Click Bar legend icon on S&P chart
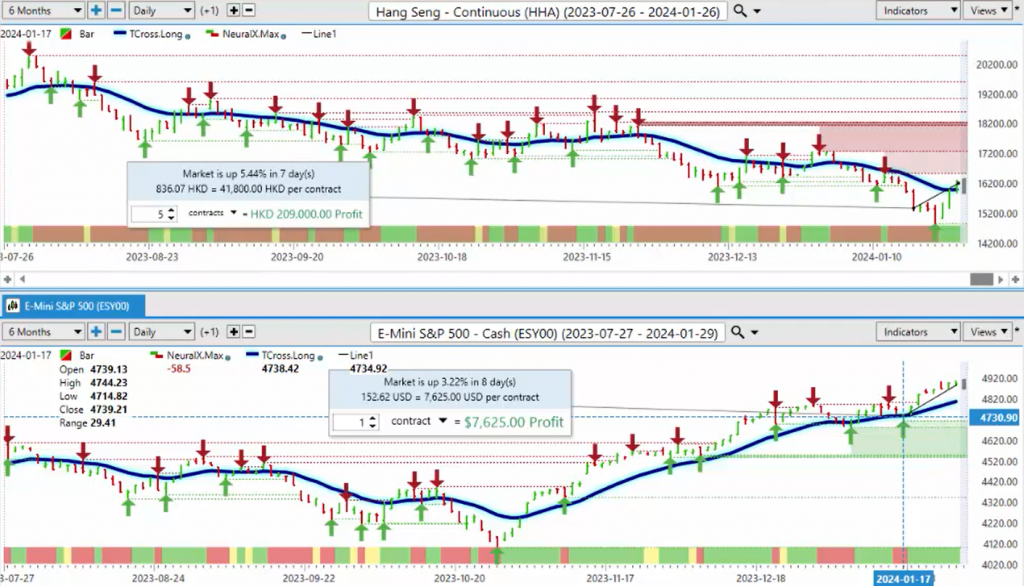The image size is (1024, 586). click(x=66, y=355)
